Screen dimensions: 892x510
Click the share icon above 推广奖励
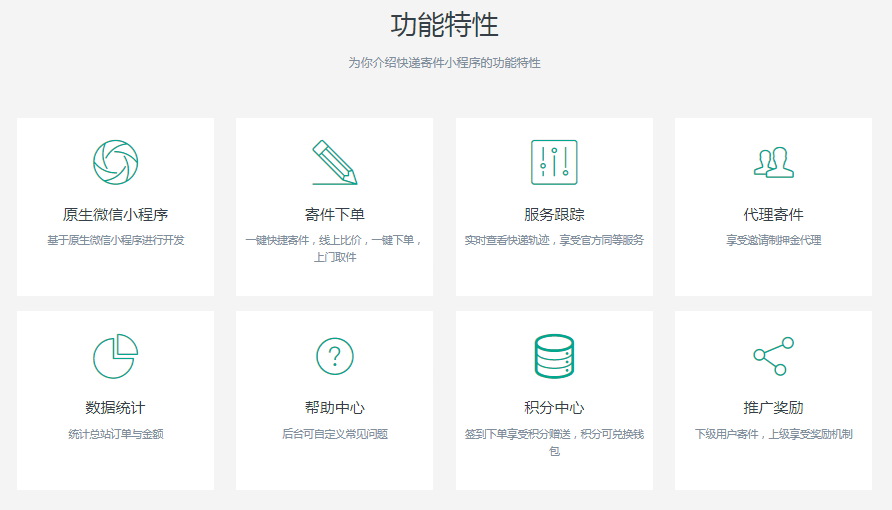pyautogui.click(x=773, y=356)
